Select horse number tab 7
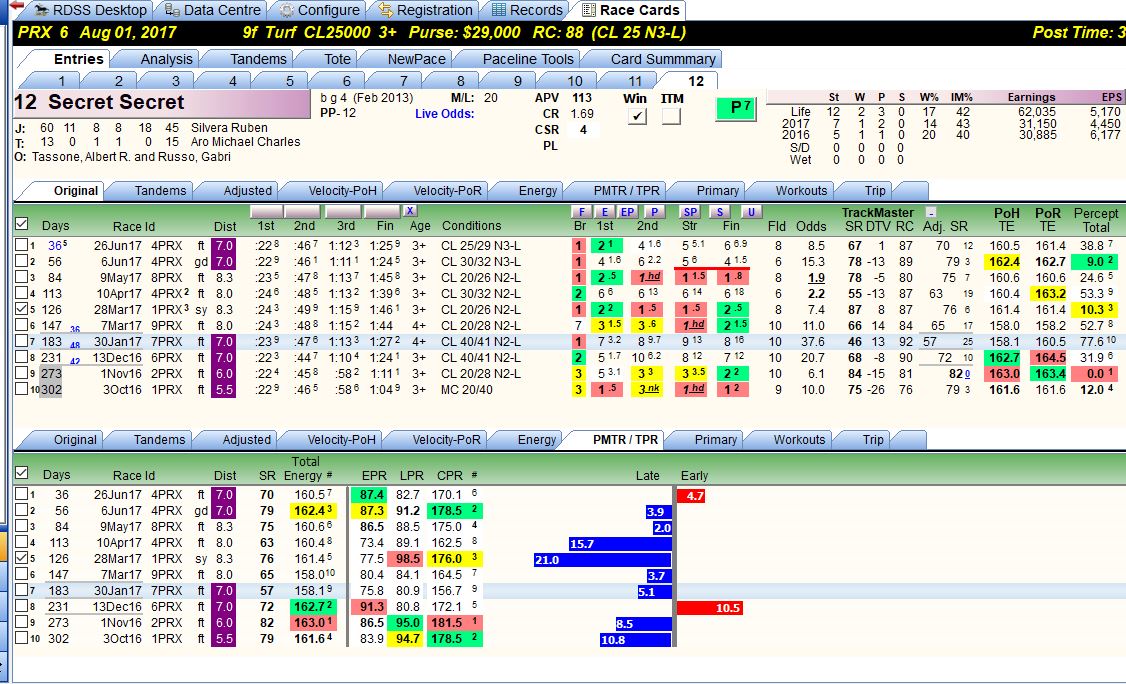 tap(404, 80)
